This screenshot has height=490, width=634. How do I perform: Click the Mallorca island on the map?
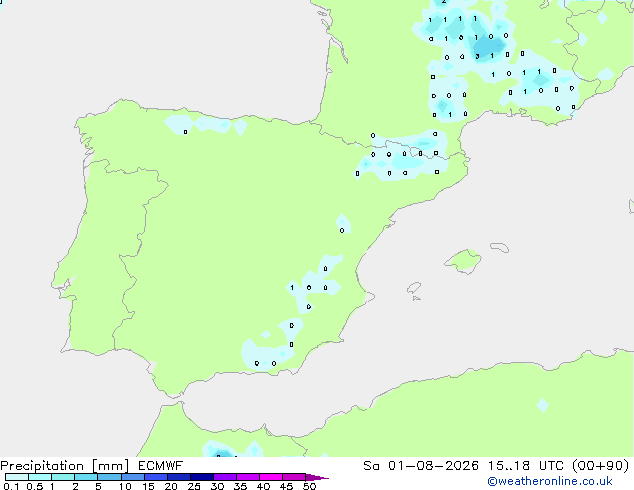point(464,261)
